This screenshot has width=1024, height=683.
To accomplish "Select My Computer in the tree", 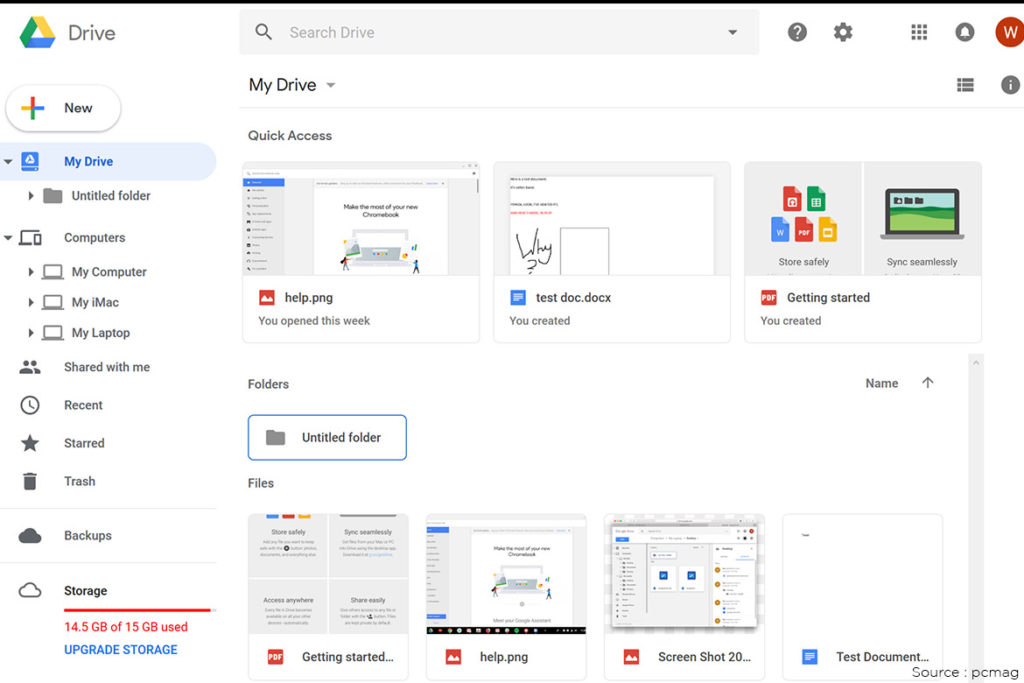I will pos(109,272).
